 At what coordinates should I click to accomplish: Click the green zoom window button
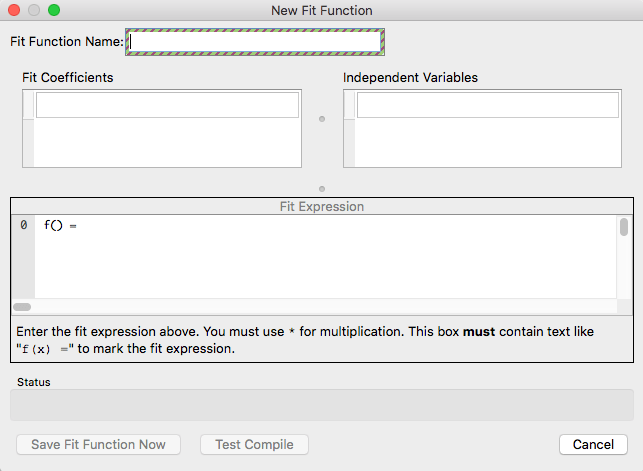click(x=54, y=10)
